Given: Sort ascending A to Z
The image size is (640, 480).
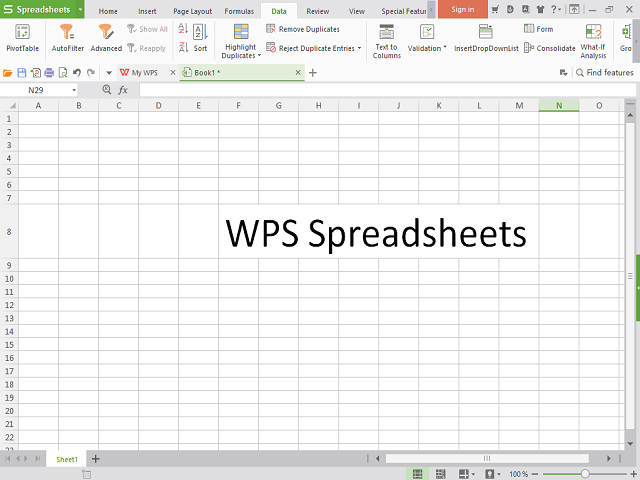Looking at the screenshot, I should point(183,29).
